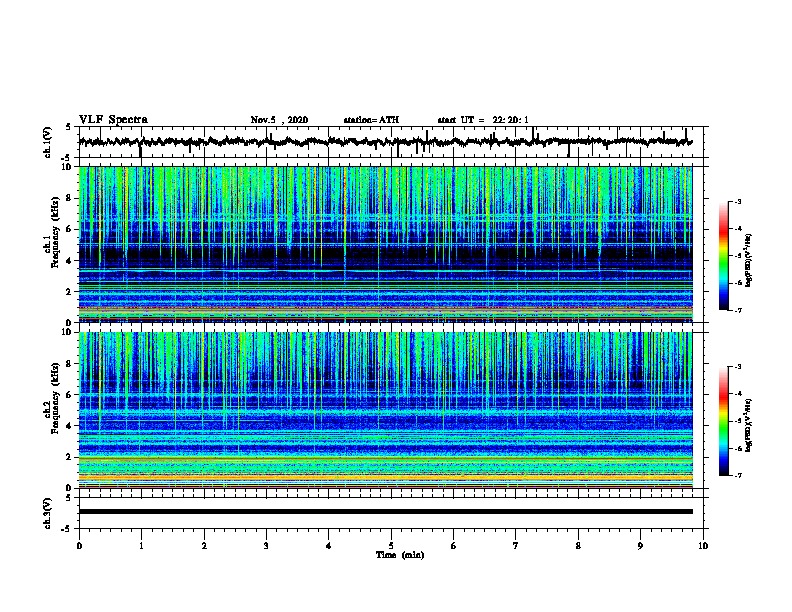Click time axis tick label "10" at the end of the axis
The height and width of the screenshot is (612, 792).
703,545
